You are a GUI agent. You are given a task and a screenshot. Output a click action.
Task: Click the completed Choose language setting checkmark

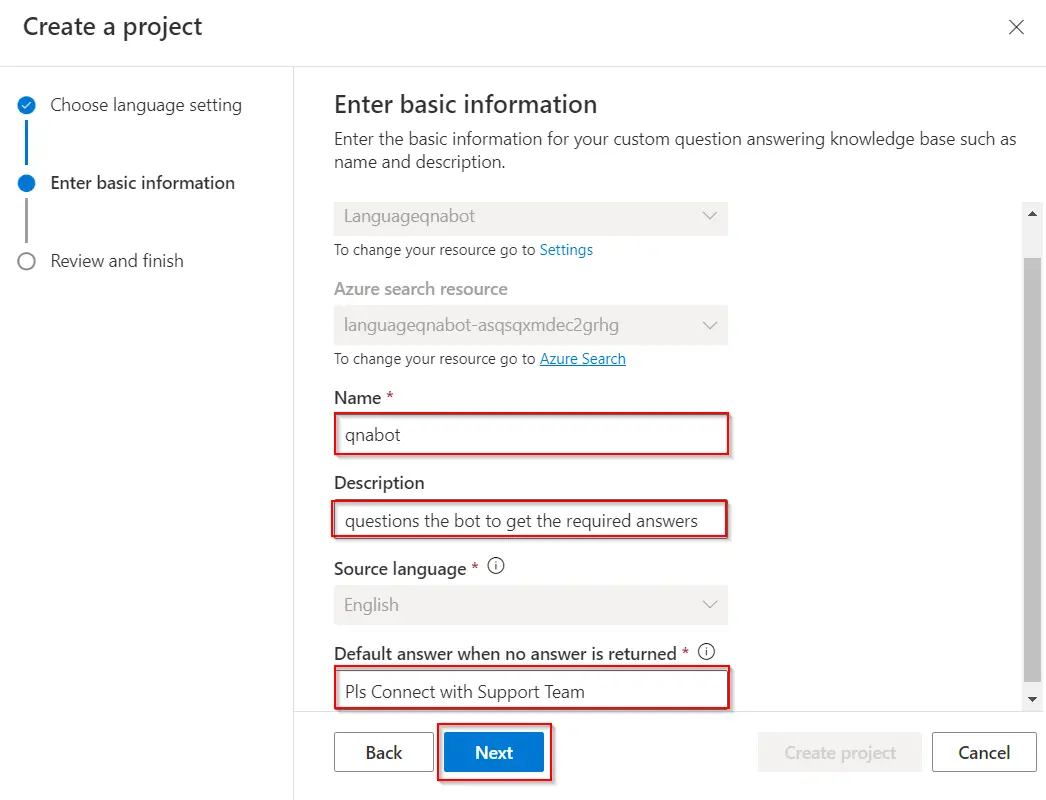(27, 105)
